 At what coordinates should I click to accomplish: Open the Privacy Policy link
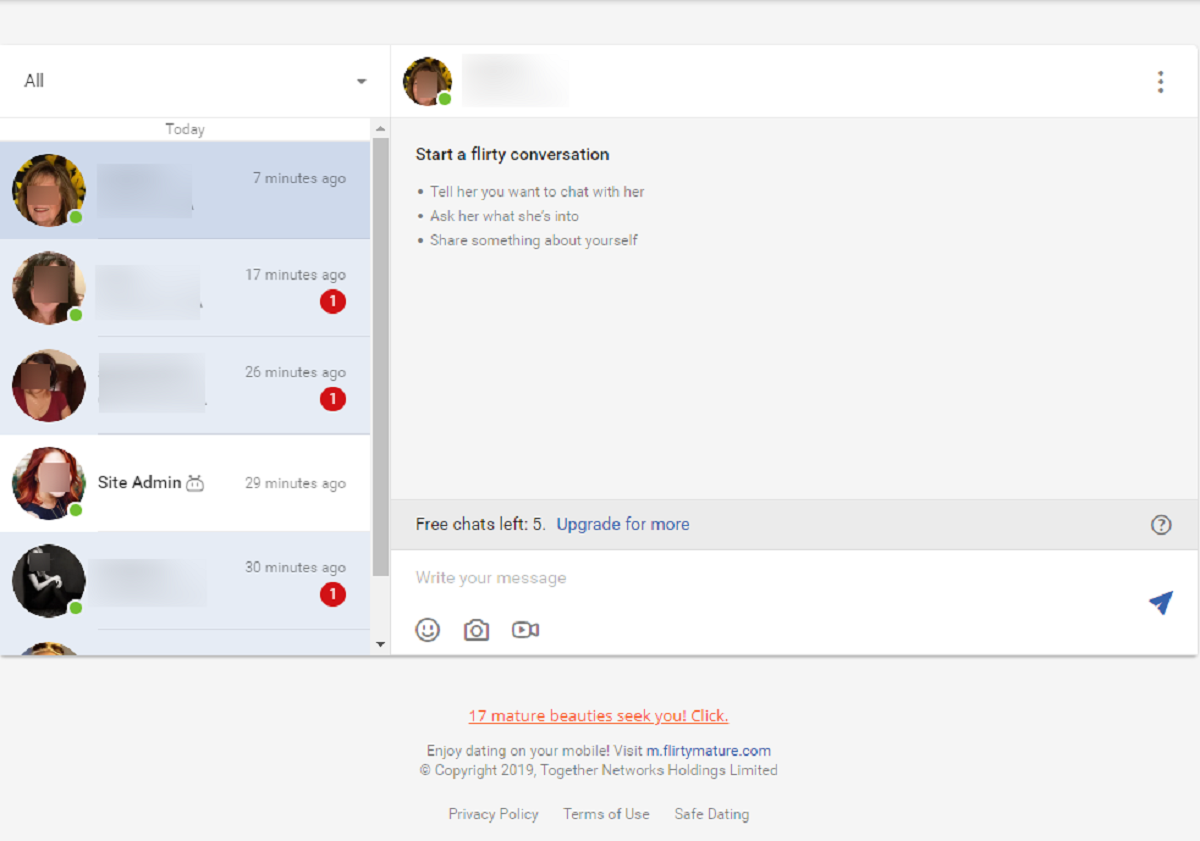(493, 814)
